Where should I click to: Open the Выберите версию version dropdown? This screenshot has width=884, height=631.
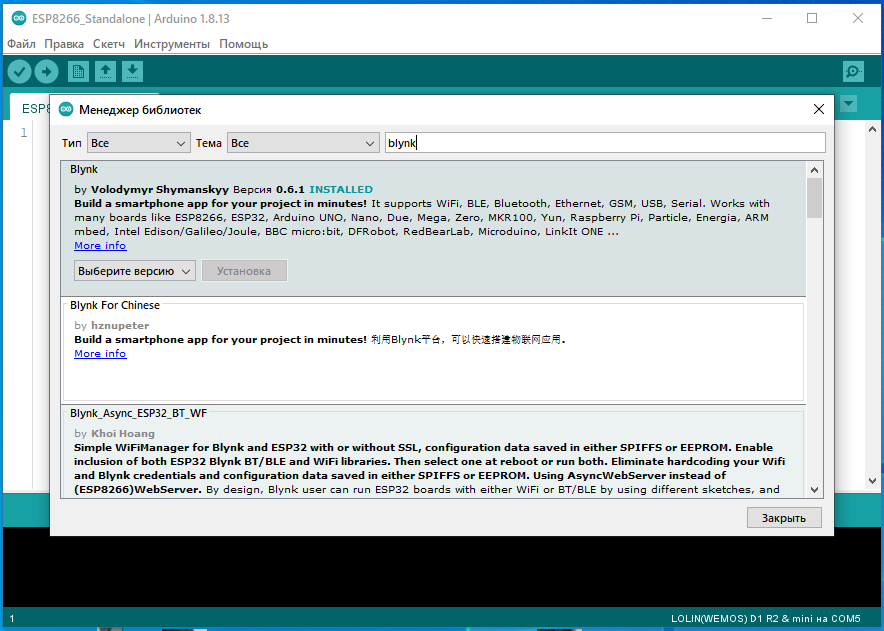pos(135,271)
